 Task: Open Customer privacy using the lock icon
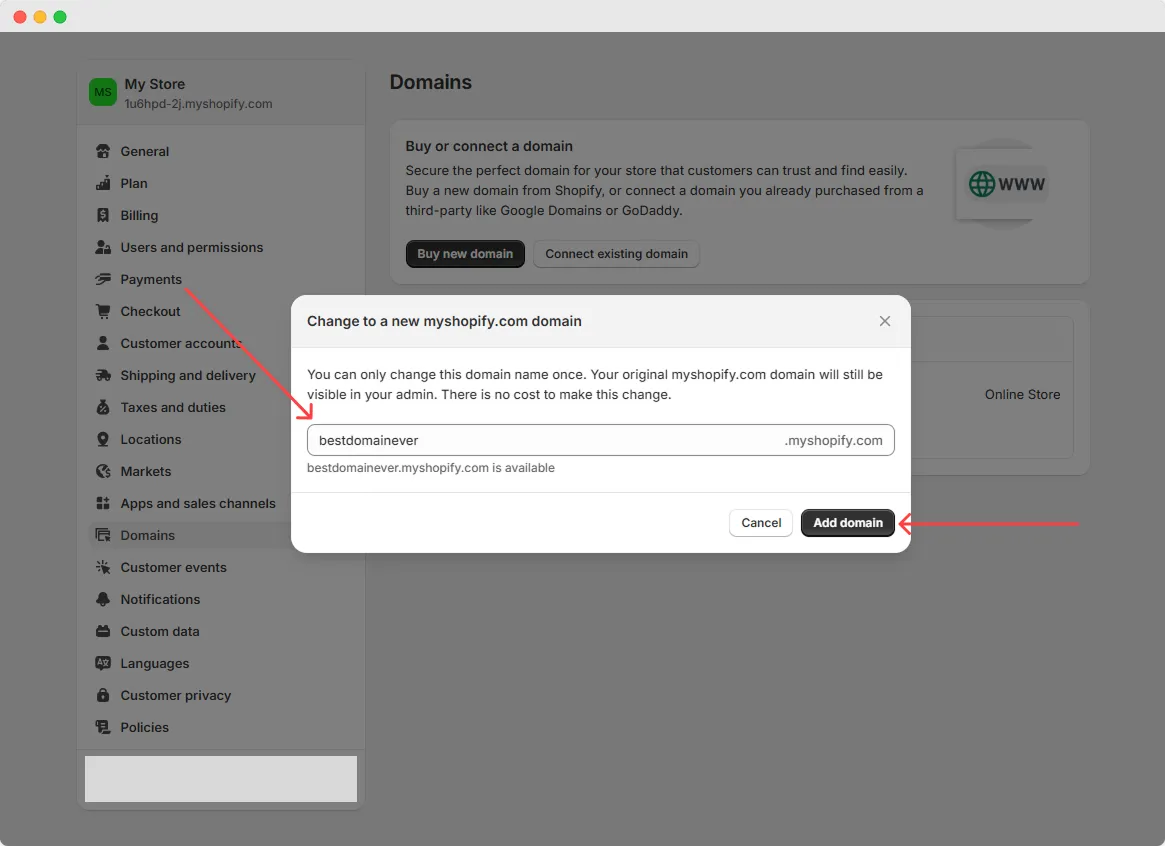[x=103, y=695]
